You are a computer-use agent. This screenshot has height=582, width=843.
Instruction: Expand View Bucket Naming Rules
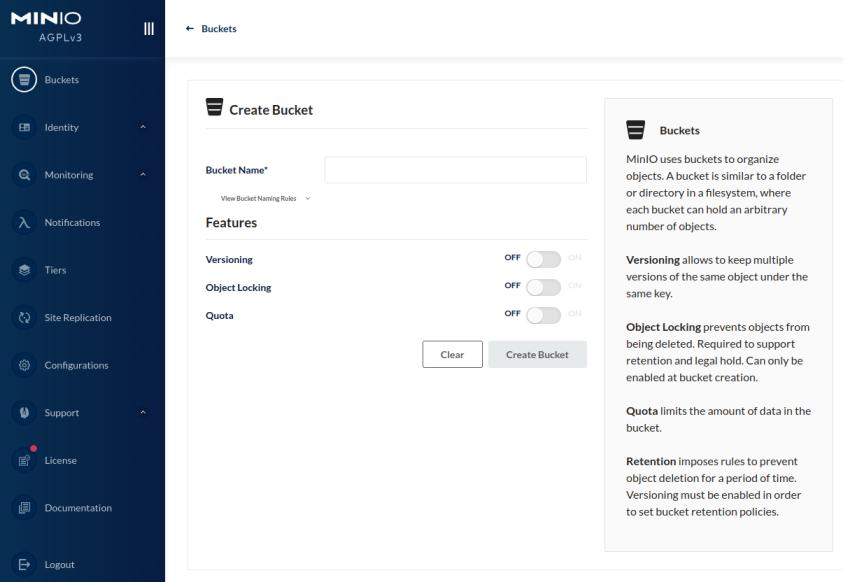coord(265,198)
